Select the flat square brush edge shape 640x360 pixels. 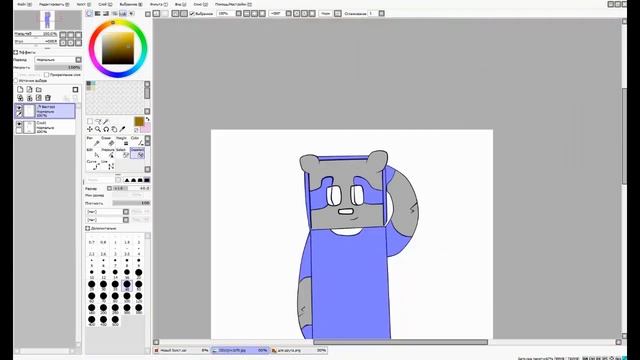tap(147, 180)
